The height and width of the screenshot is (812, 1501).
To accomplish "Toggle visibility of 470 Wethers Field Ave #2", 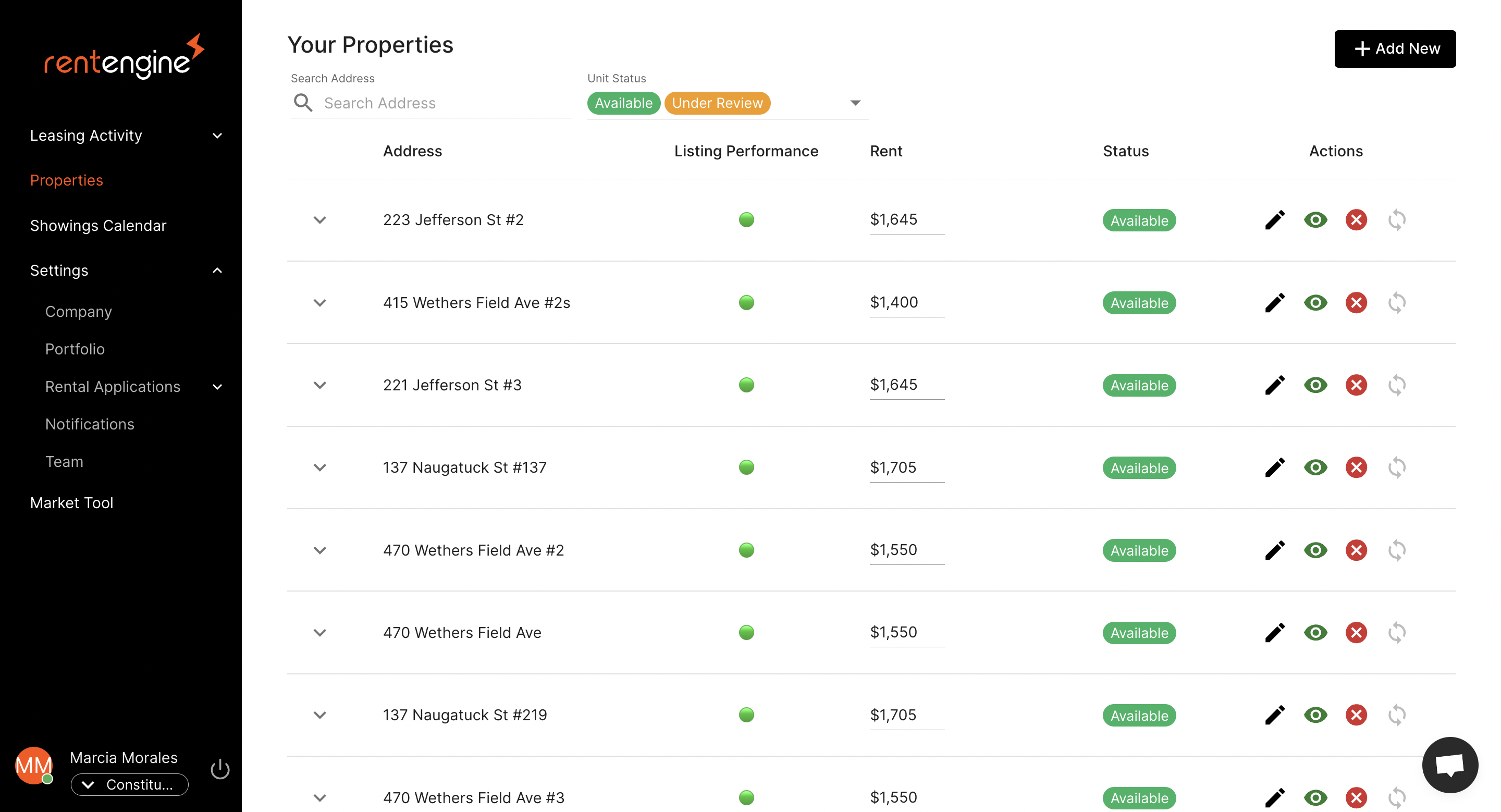I will [x=1315, y=550].
